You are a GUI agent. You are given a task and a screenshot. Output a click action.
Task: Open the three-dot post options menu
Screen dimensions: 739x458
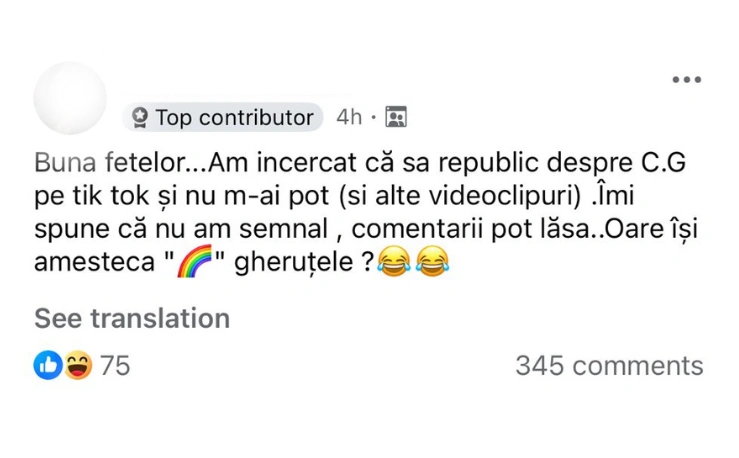coord(686,80)
